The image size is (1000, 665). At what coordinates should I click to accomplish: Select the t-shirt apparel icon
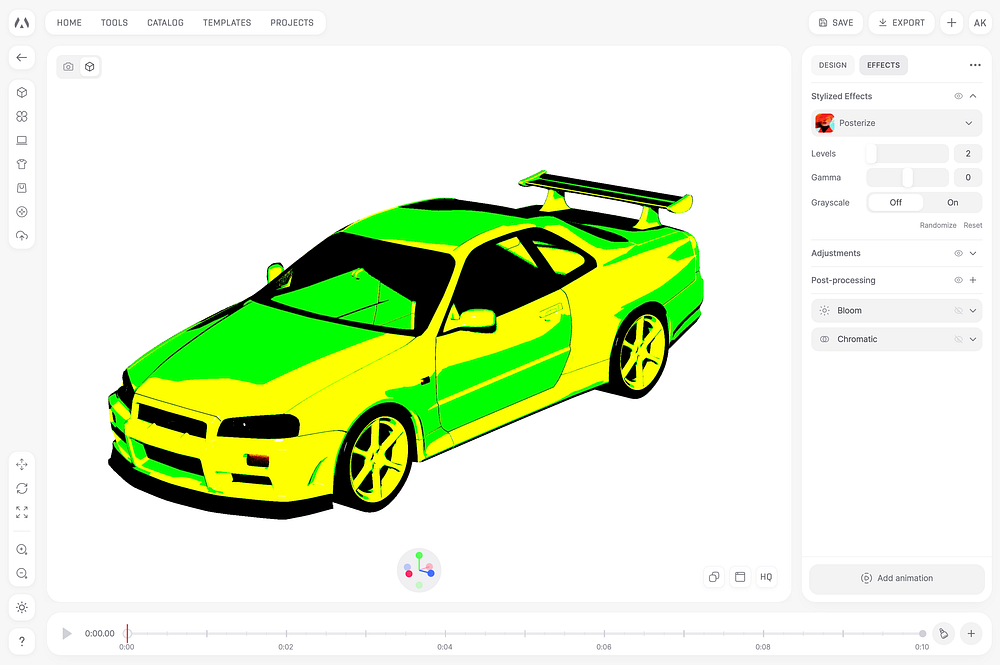(x=22, y=164)
